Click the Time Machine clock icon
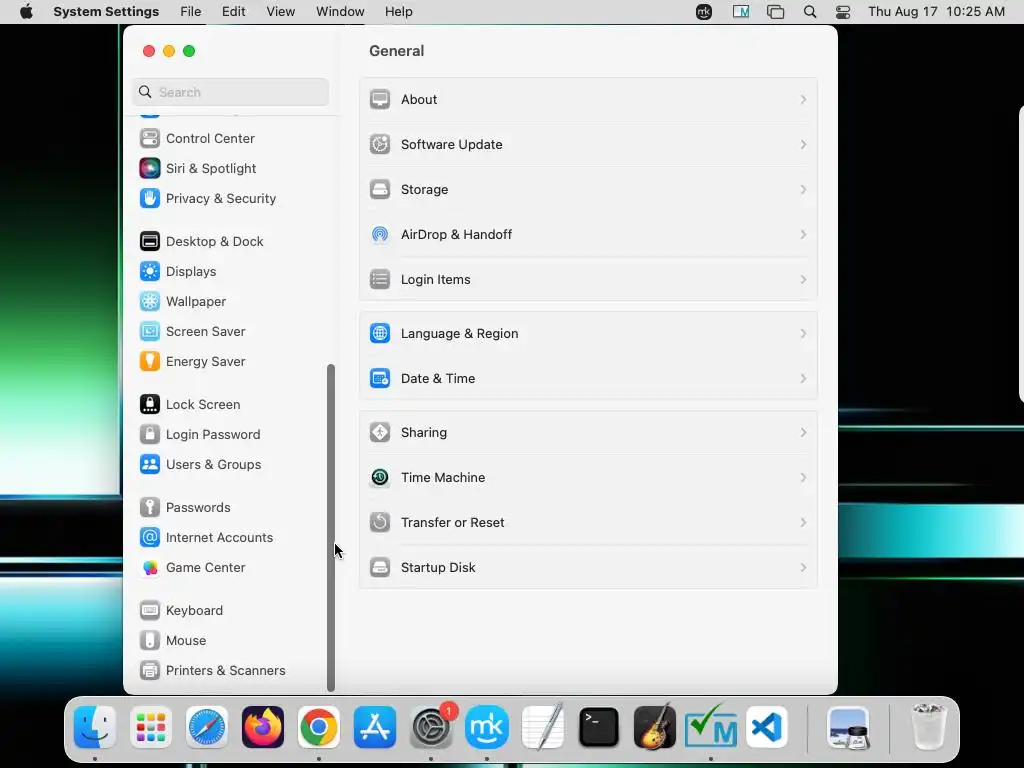 tap(380, 477)
